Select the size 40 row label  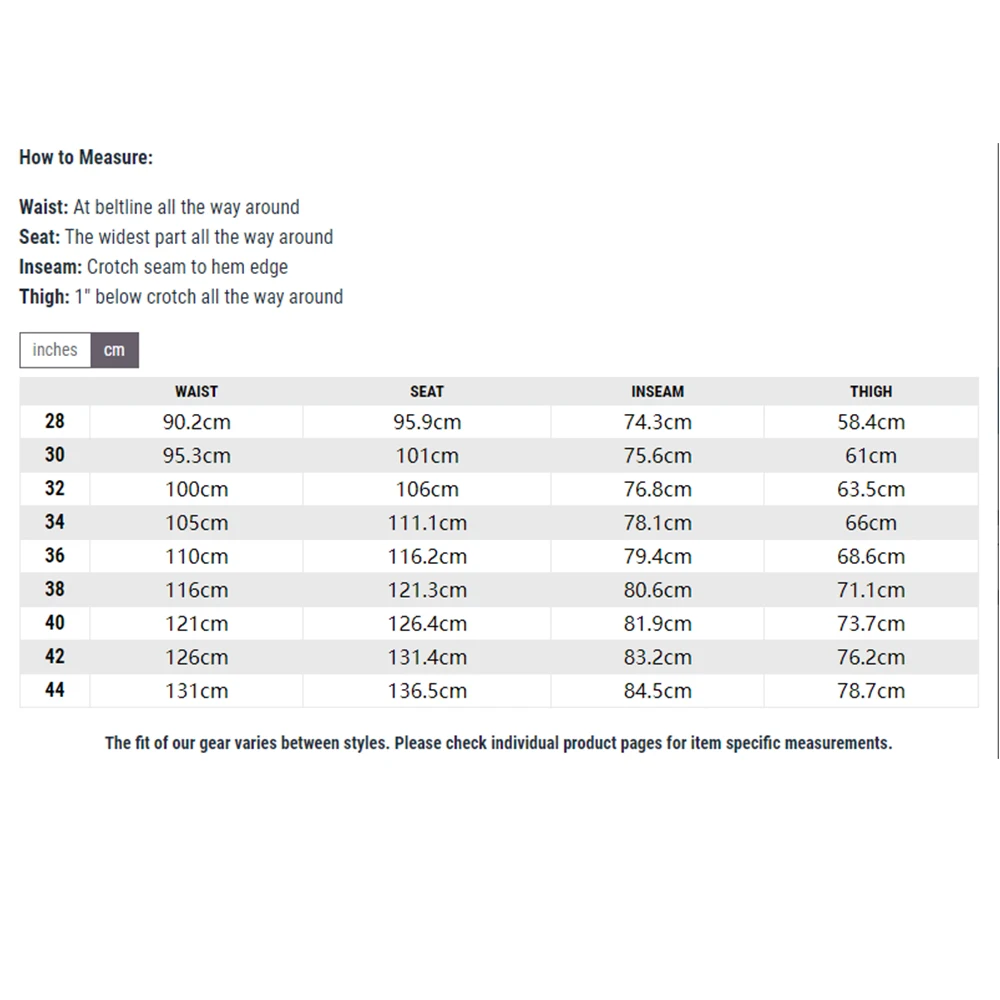point(55,622)
